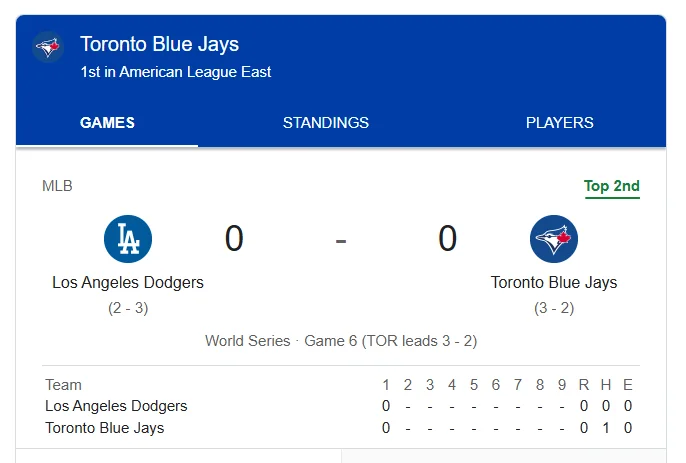This screenshot has width=686, height=463.
Task: Click the Dodgers (2 - 3) series record
Action: click(x=128, y=308)
